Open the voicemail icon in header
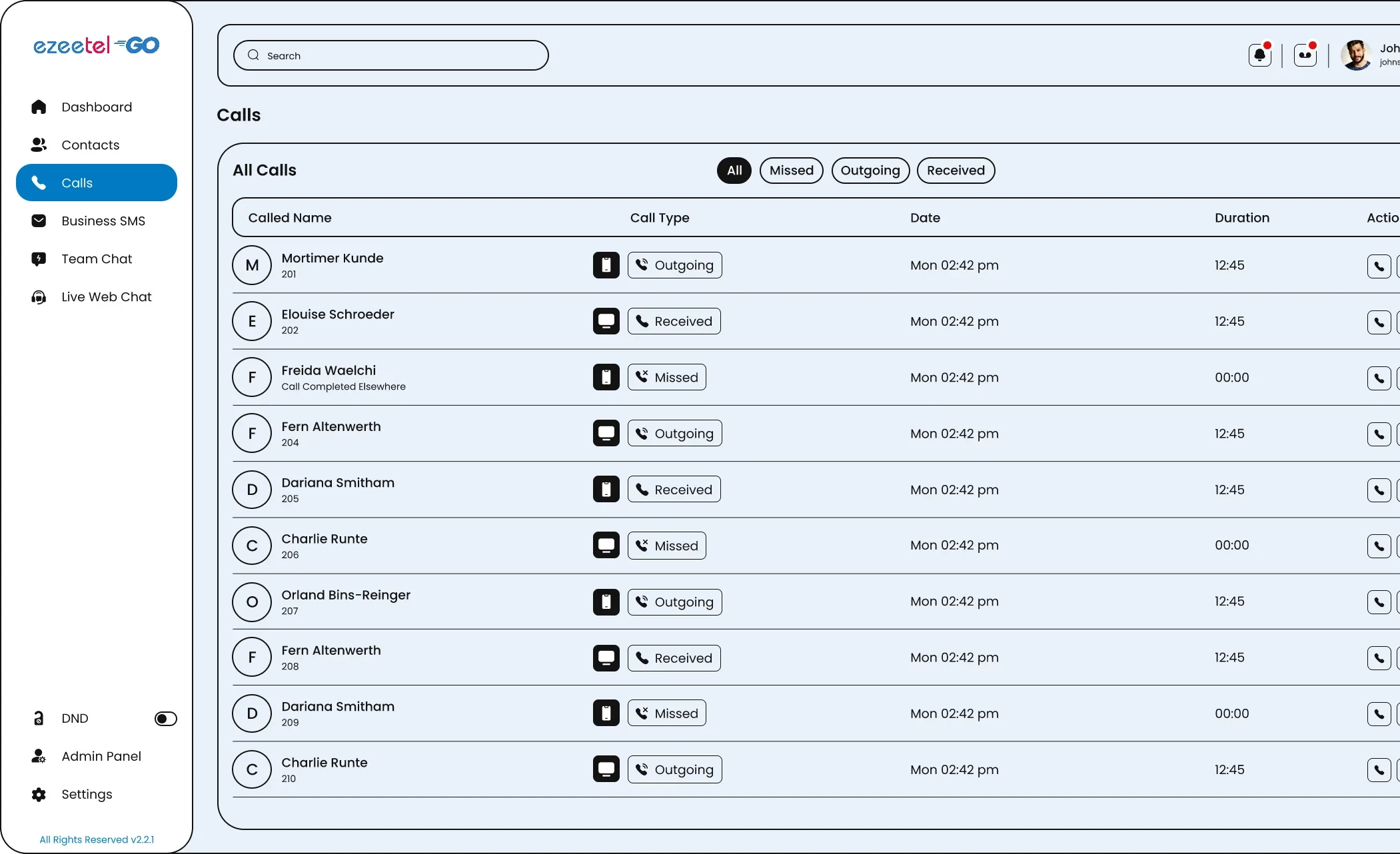1400x854 pixels. click(1305, 55)
